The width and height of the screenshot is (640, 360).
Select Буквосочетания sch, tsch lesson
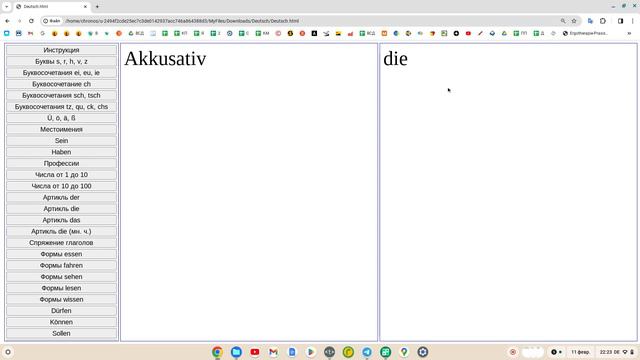click(x=61, y=95)
